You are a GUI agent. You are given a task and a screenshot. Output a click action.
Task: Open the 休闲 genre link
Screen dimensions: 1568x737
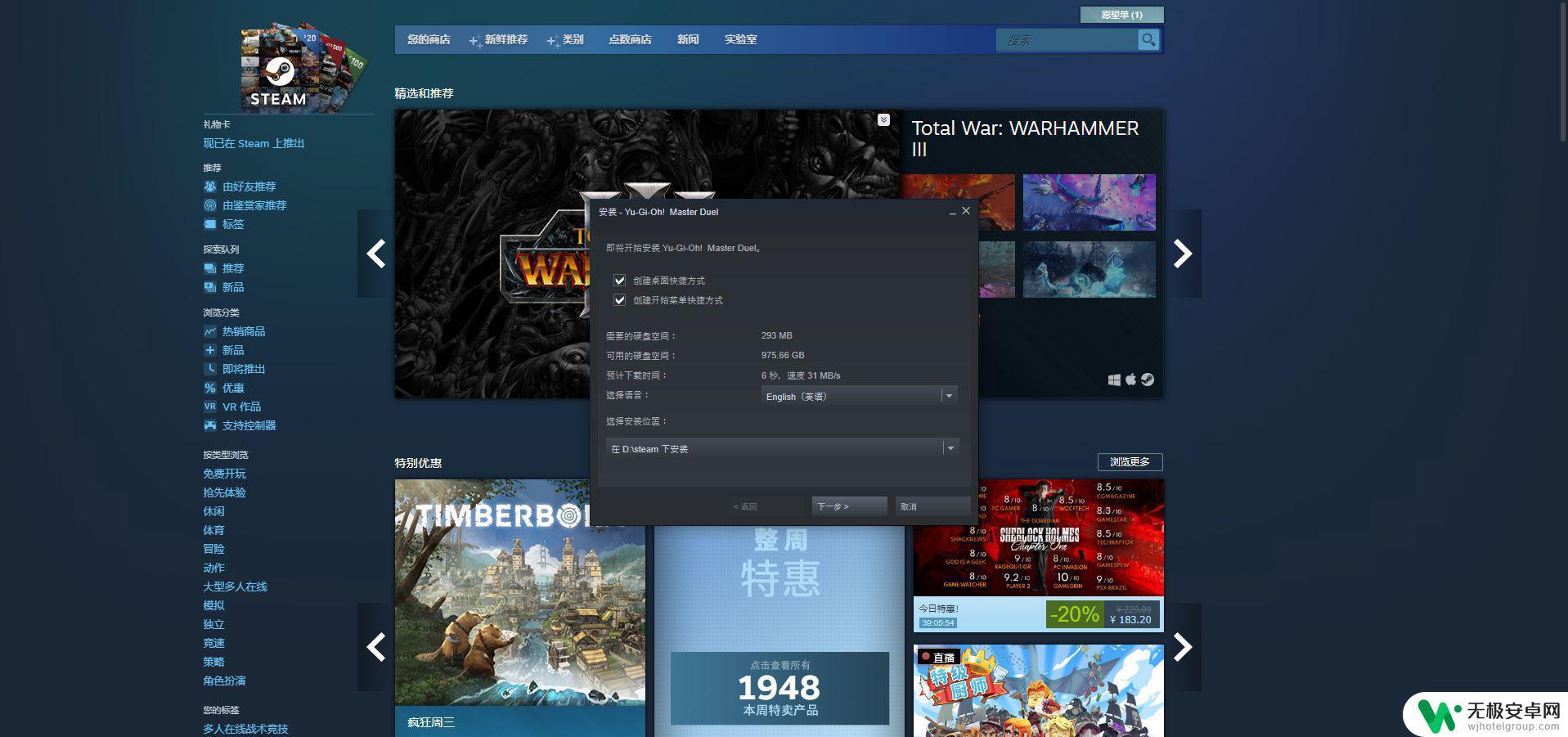pyautogui.click(x=213, y=511)
